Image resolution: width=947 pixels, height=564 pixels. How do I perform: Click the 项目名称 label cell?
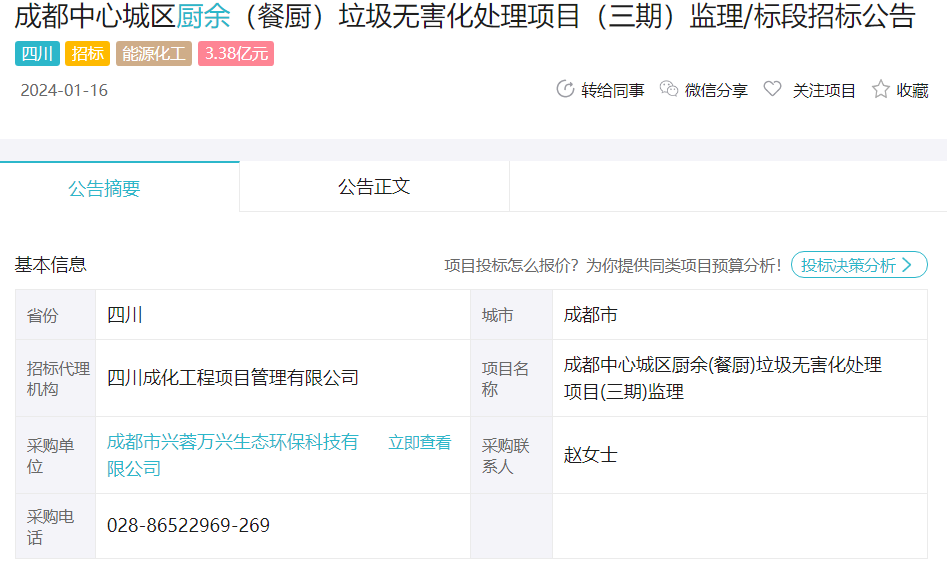[512, 378]
